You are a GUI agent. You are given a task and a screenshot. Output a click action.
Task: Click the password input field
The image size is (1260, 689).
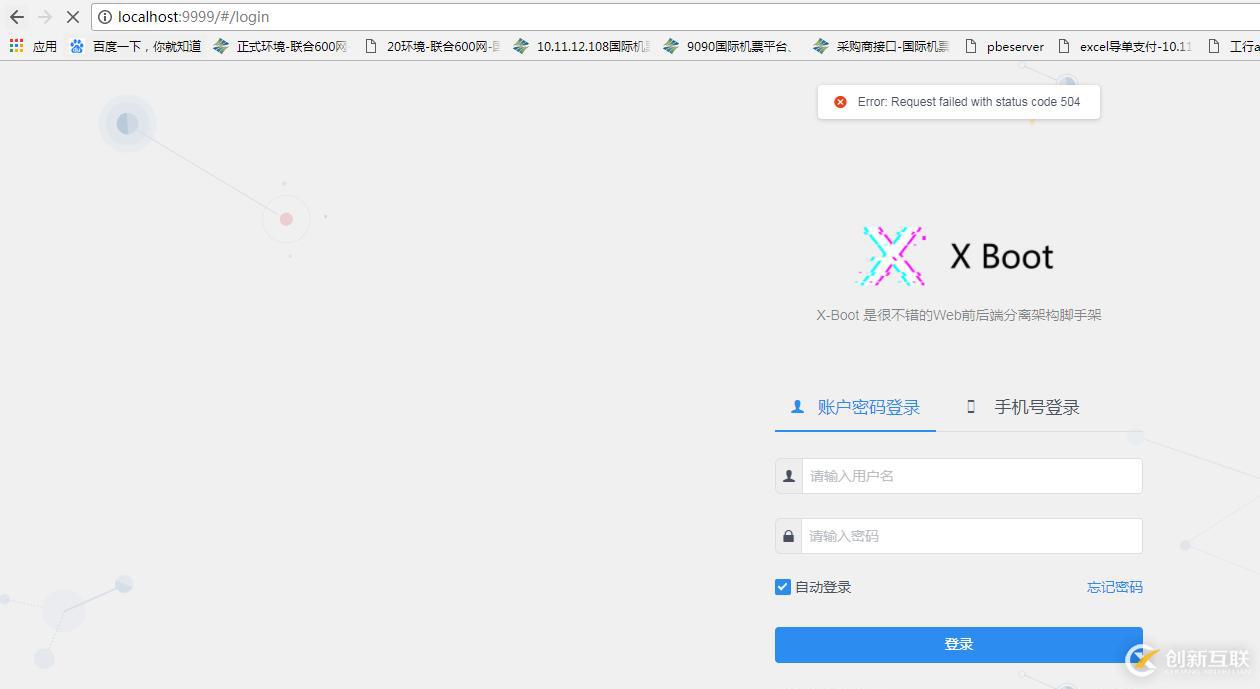click(x=970, y=535)
